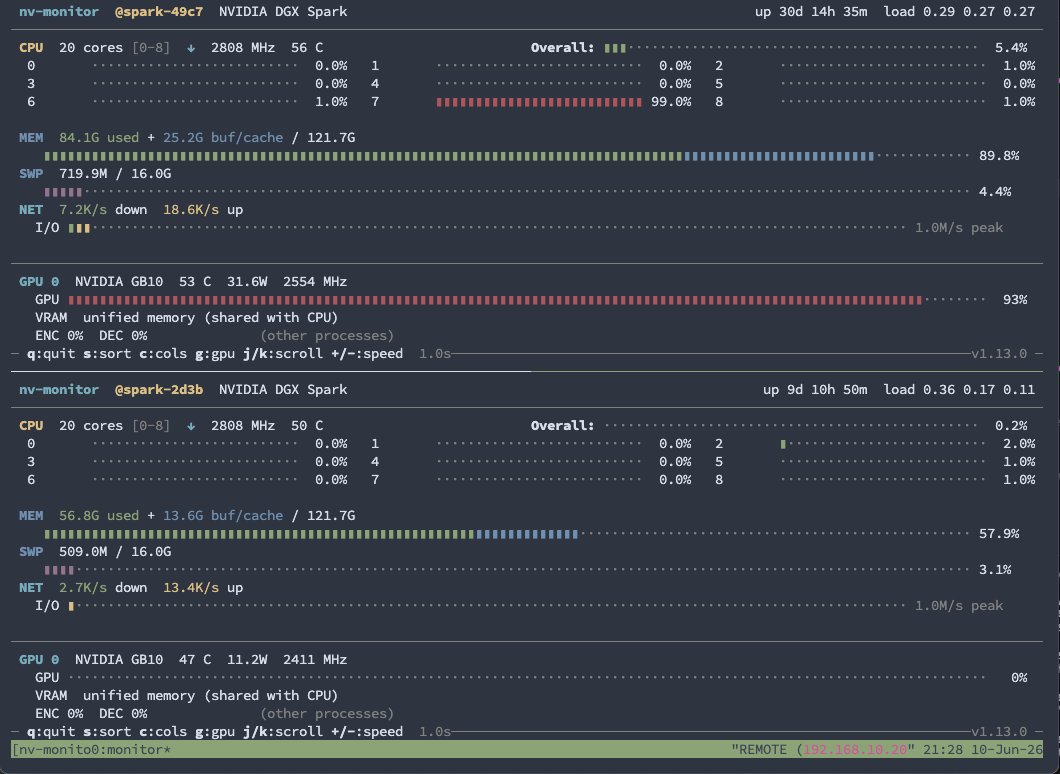
Task: Click the '25.2G buf/cache' value
Action: pyautogui.click(x=223, y=138)
